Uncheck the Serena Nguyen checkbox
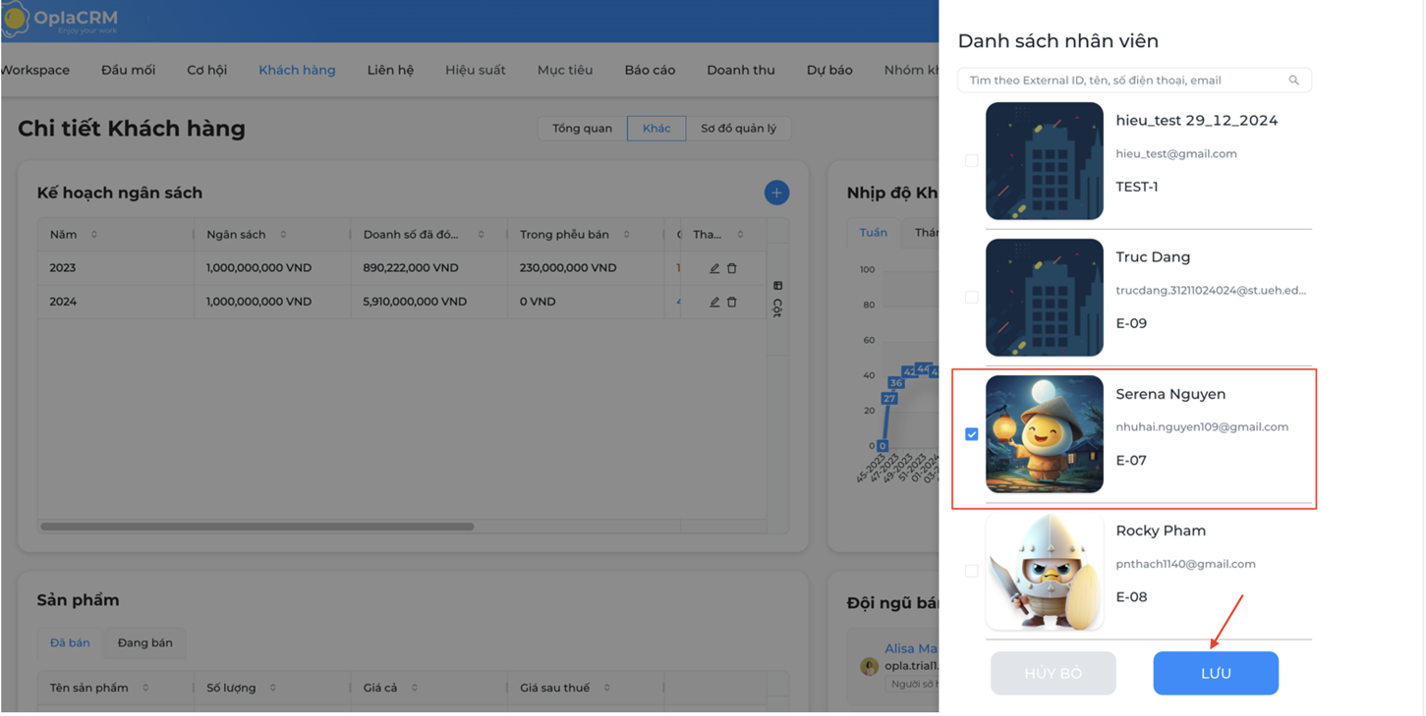This screenshot has height=716, width=1426. tap(971, 434)
